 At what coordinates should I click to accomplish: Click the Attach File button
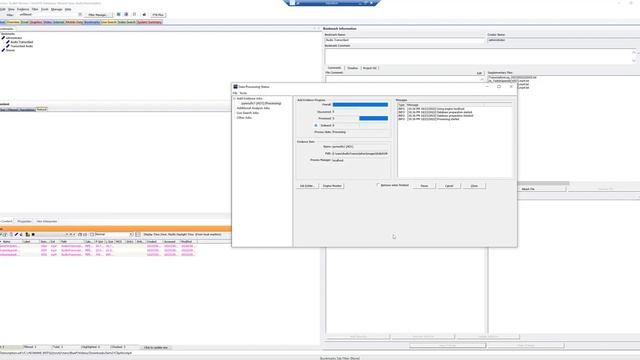coord(528,189)
